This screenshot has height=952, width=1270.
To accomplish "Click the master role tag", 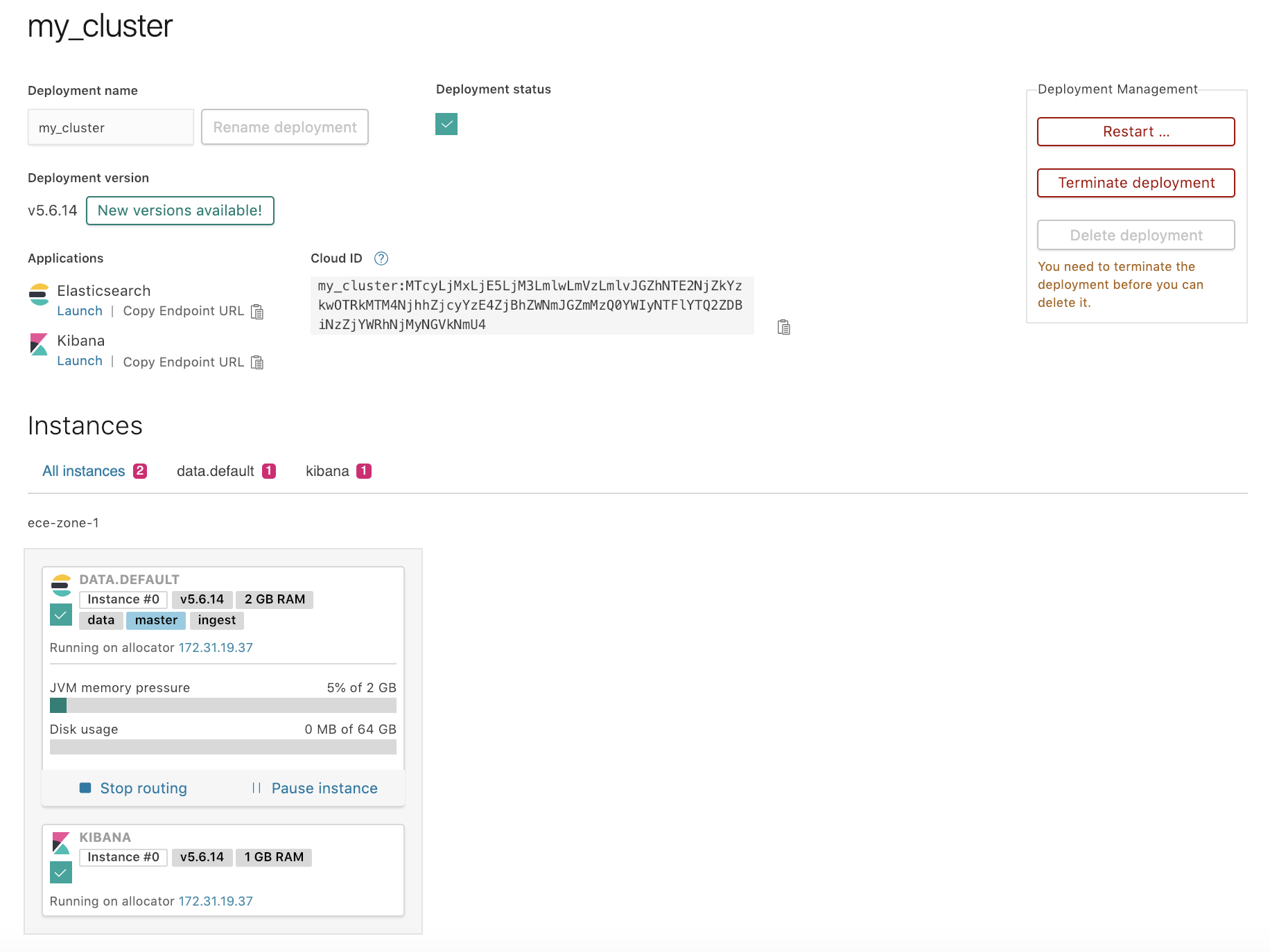I will 156,620.
